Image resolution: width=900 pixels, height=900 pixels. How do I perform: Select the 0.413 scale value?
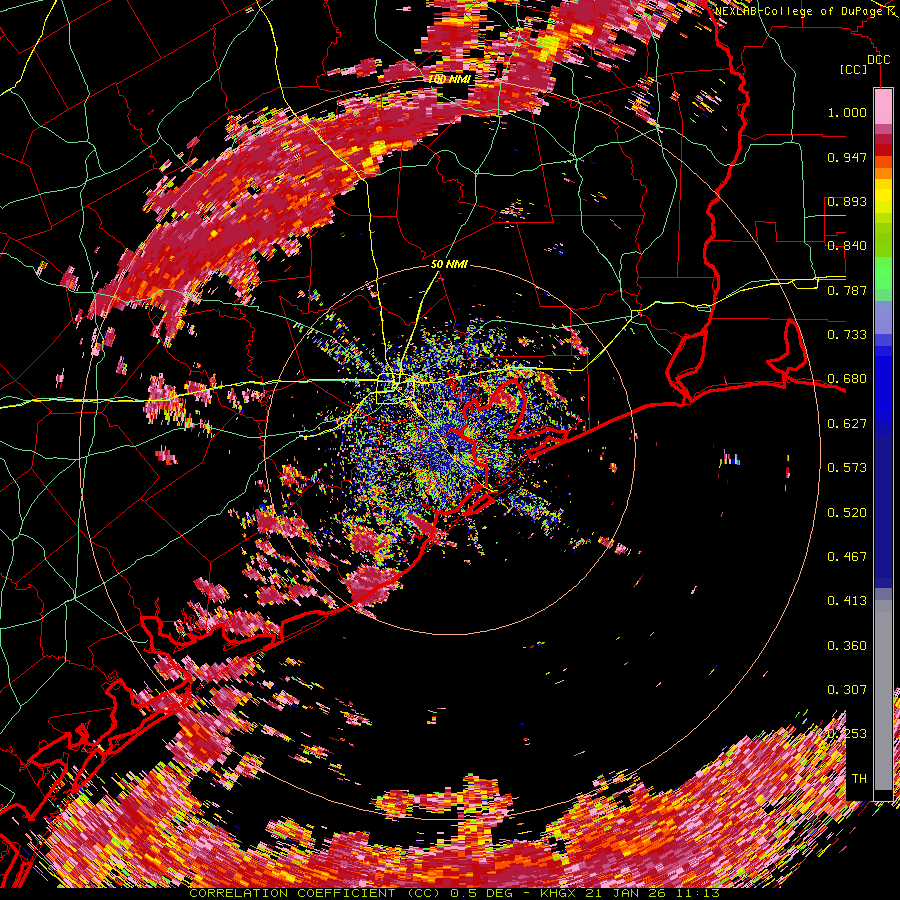pos(847,601)
